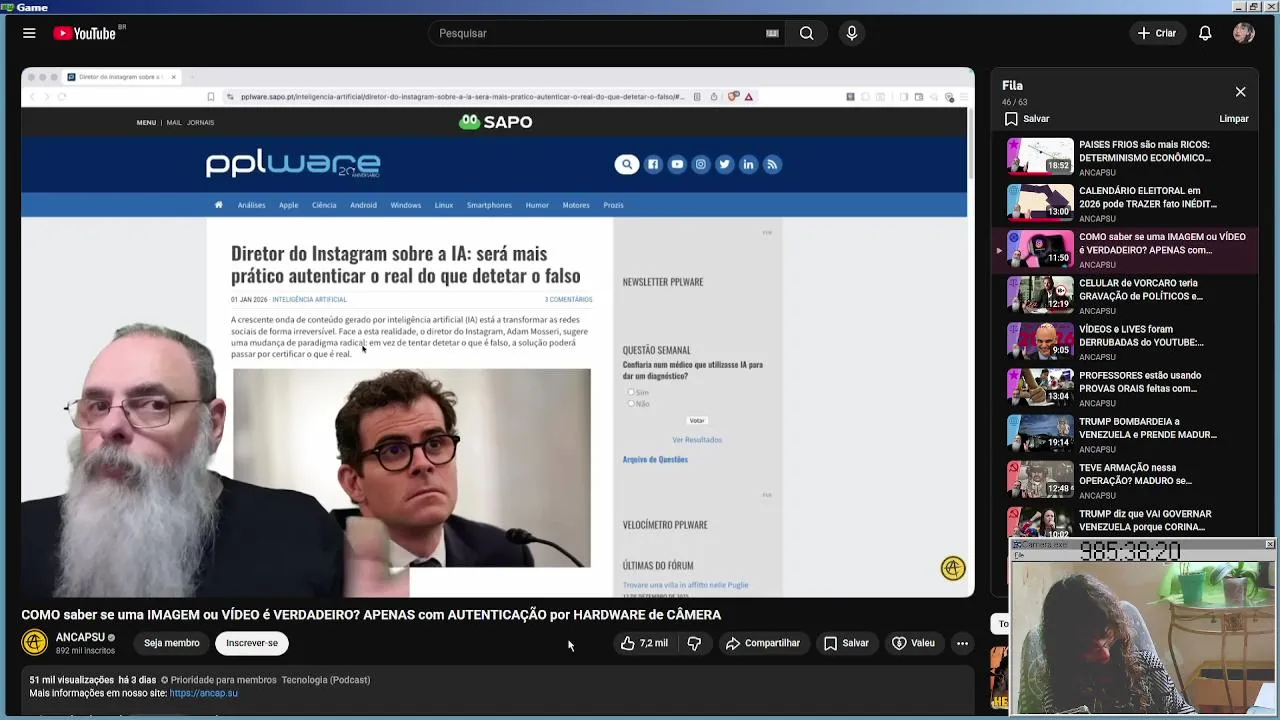
Task: Click the 46 / 63 queue counter
Action: tap(1015, 102)
